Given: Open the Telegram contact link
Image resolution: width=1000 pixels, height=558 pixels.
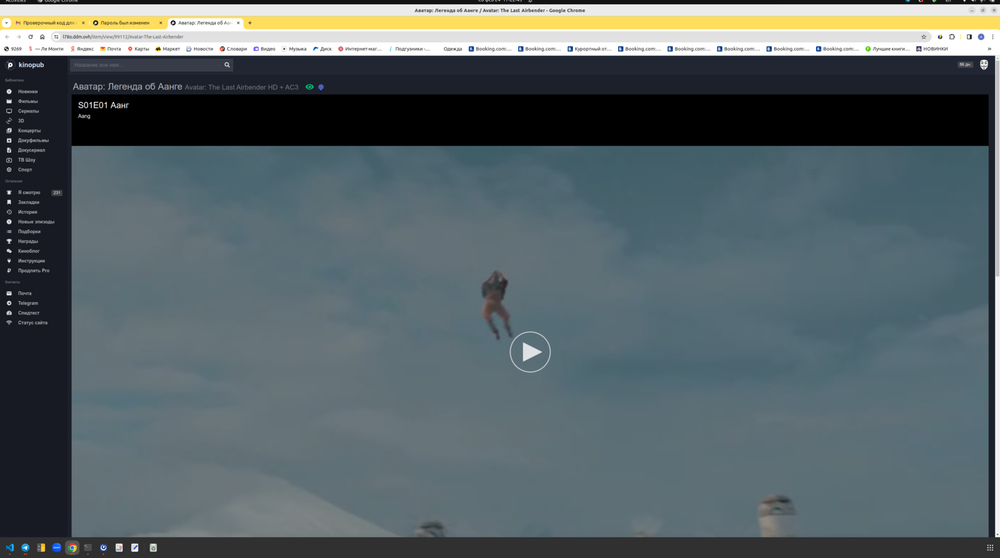Looking at the screenshot, I should 28,303.
